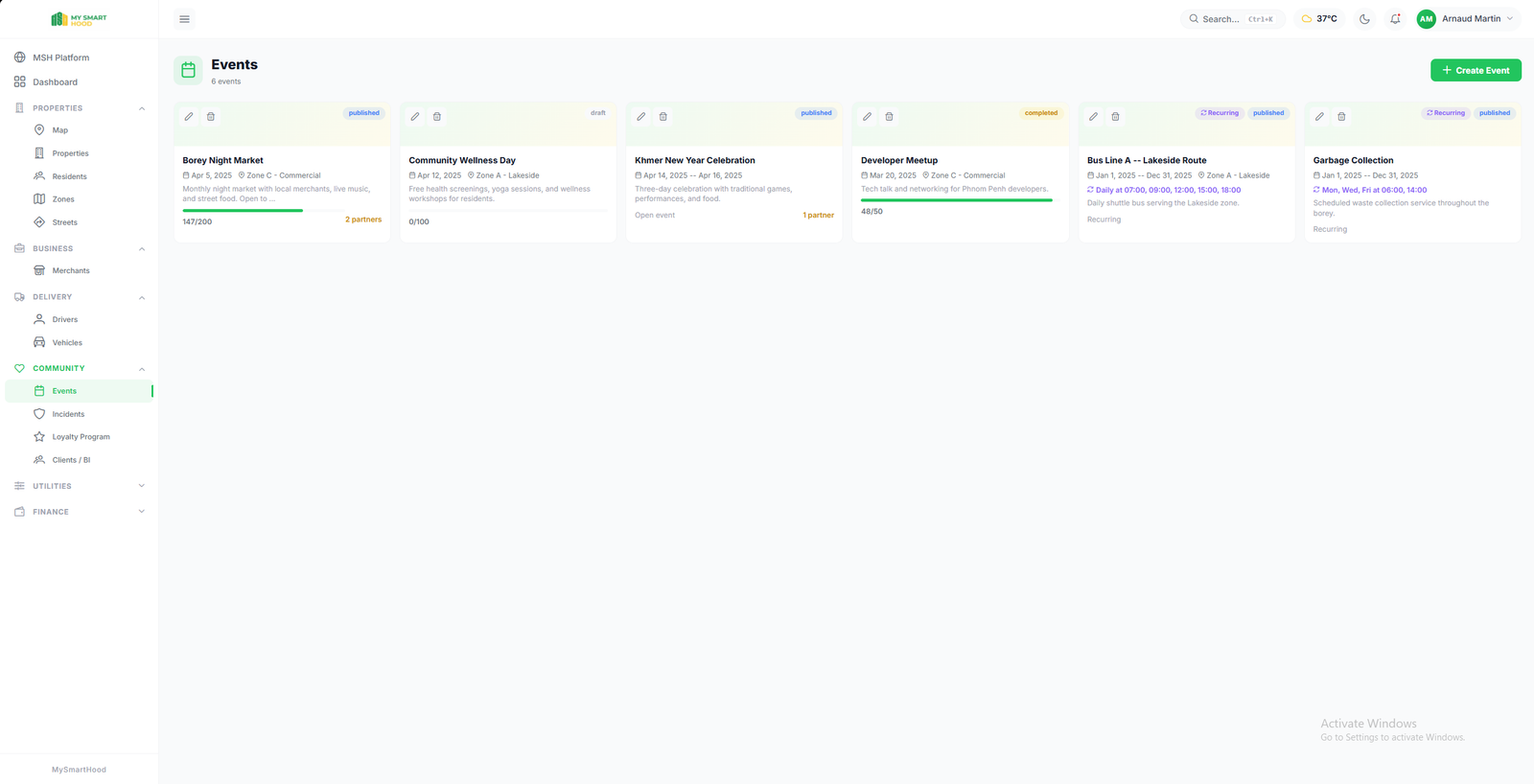The width and height of the screenshot is (1534, 784).
Task: Open the Residents page
Action: point(79,176)
